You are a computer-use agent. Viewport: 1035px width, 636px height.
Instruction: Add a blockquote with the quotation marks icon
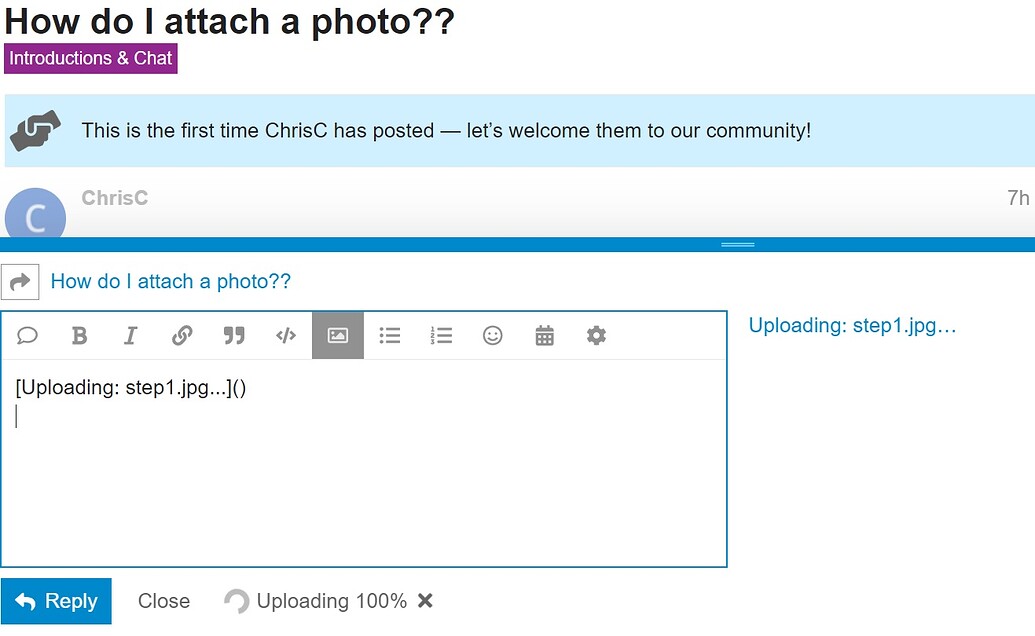(x=234, y=336)
